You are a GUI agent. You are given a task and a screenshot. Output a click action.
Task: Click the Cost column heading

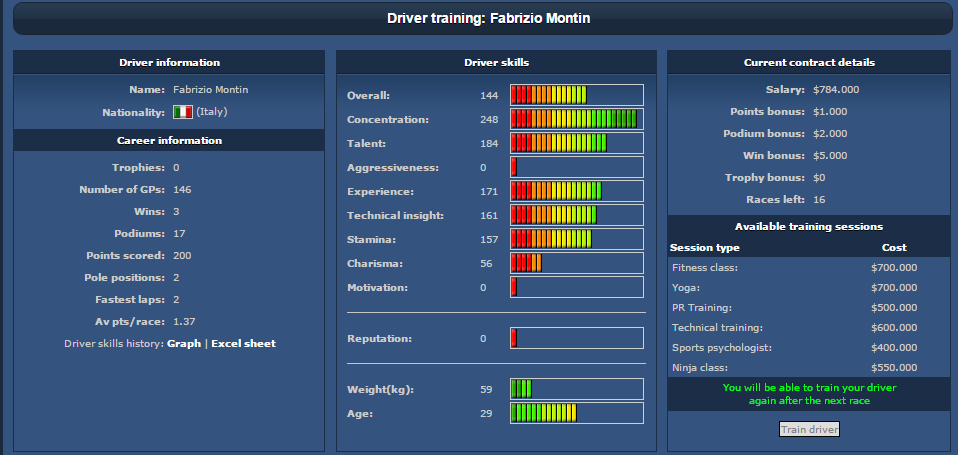click(x=894, y=248)
